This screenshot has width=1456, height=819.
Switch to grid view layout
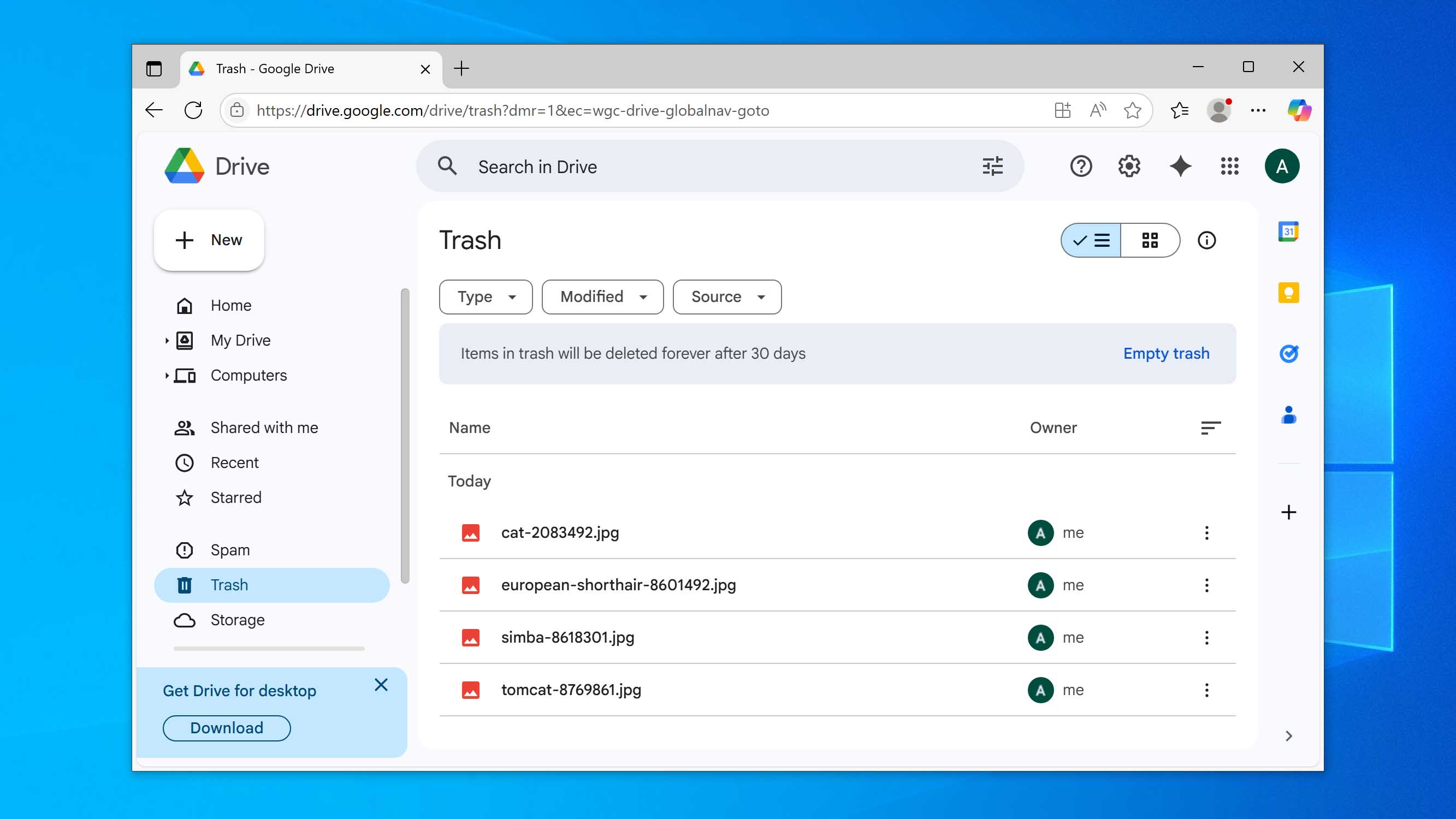click(1150, 240)
